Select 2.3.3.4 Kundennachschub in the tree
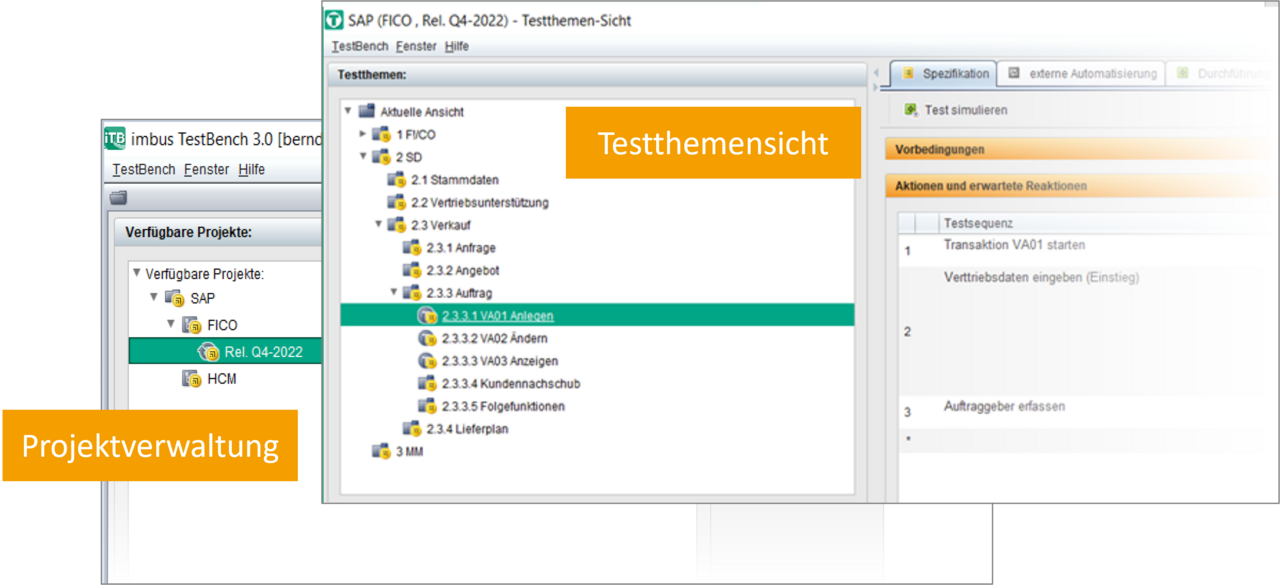The height and width of the screenshot is (585, 1280). pos(511,384)
